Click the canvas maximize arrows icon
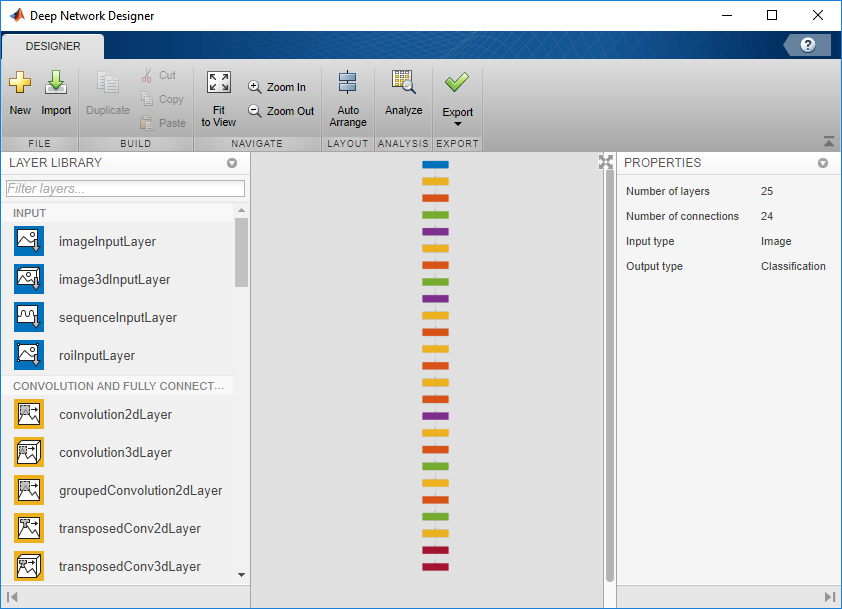This screenshot has height=609, width=842. (606, 162)
